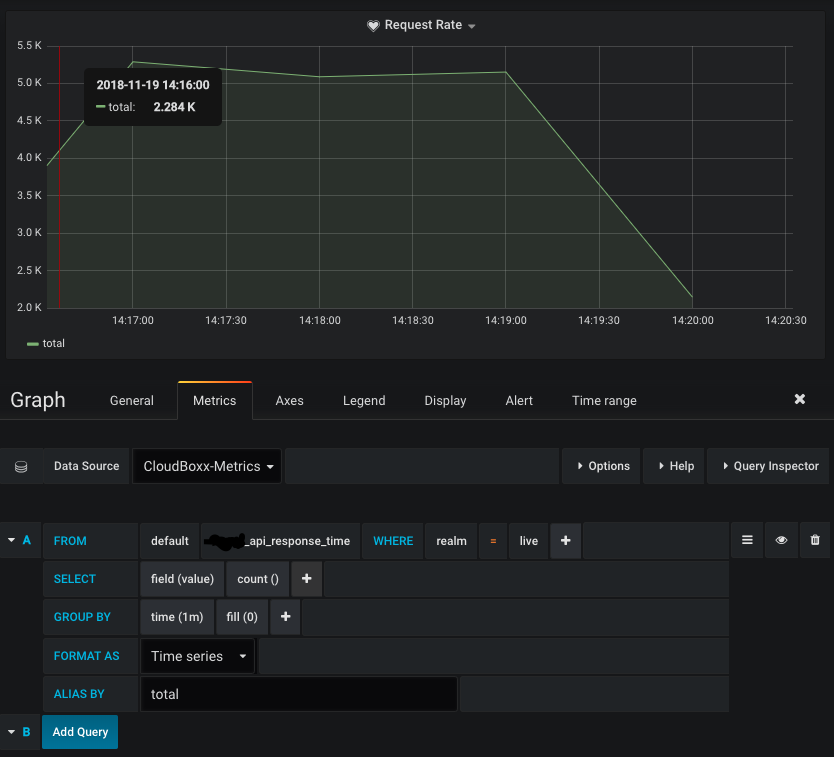Click the plus icon after the WHERE clause
Viewport: 834px width, 757px height.
click(x=565, y=540)
